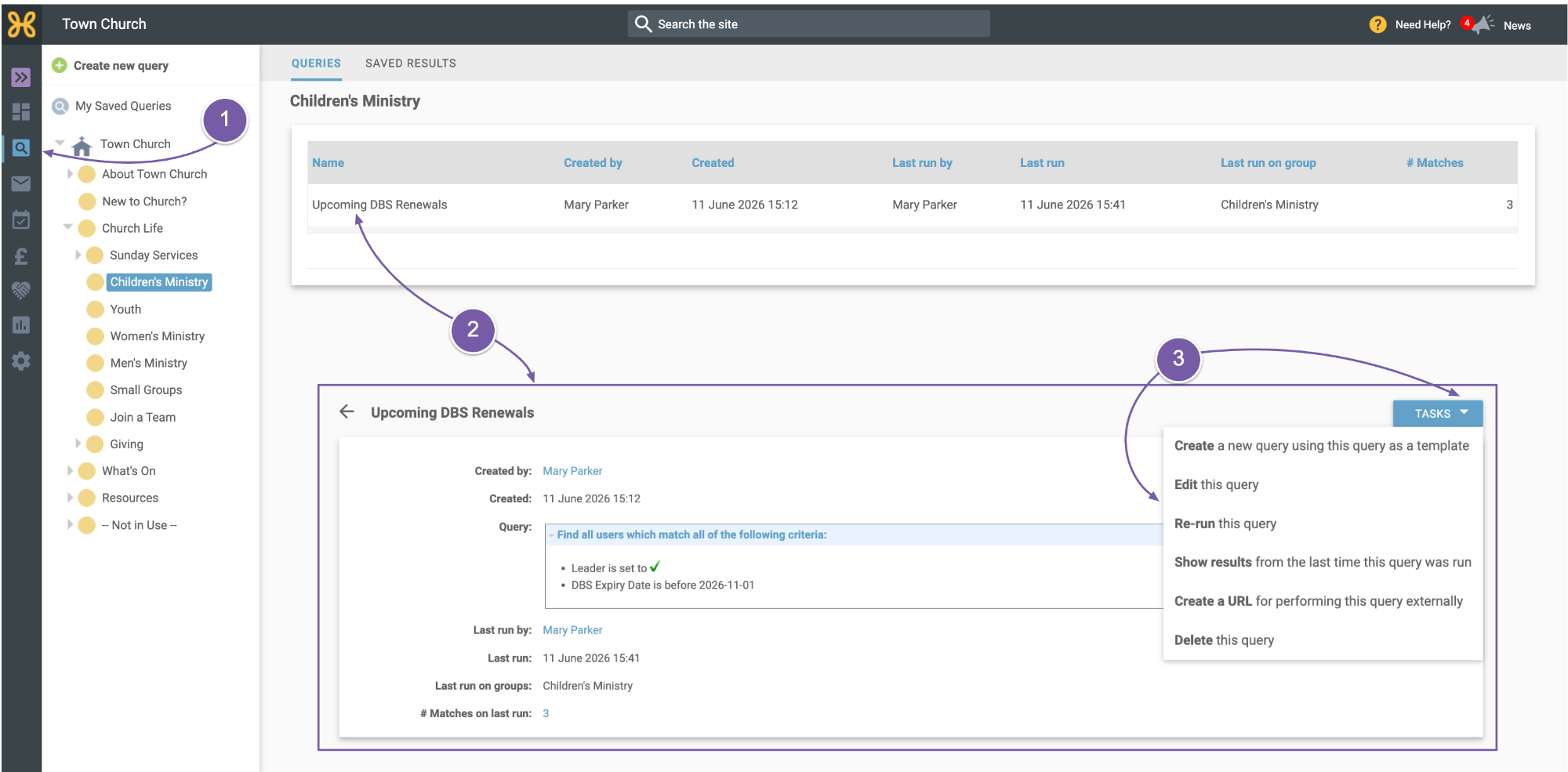The height and width of the screenshot is (772, 1568).
Task: Click the News label in top bar
Action: pos(1517,26)
